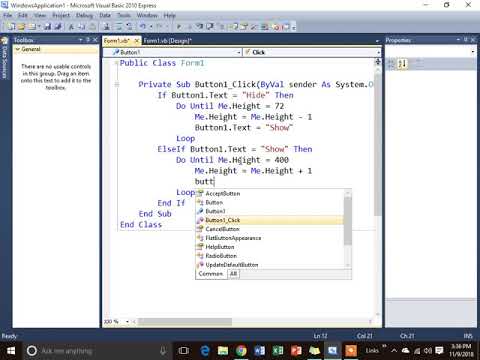Click the Step Over toolbar icon
480x360 pixels.
tap(210, 27)
